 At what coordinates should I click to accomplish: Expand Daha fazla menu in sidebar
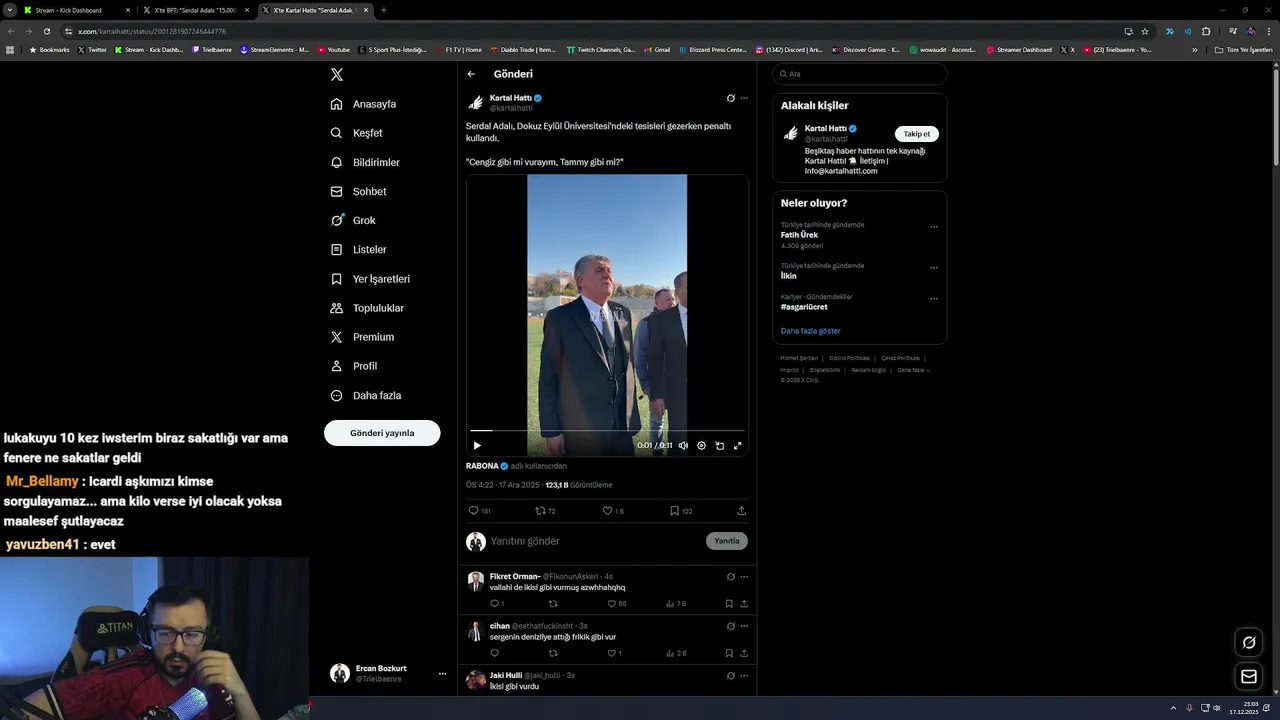pos(366,395)
